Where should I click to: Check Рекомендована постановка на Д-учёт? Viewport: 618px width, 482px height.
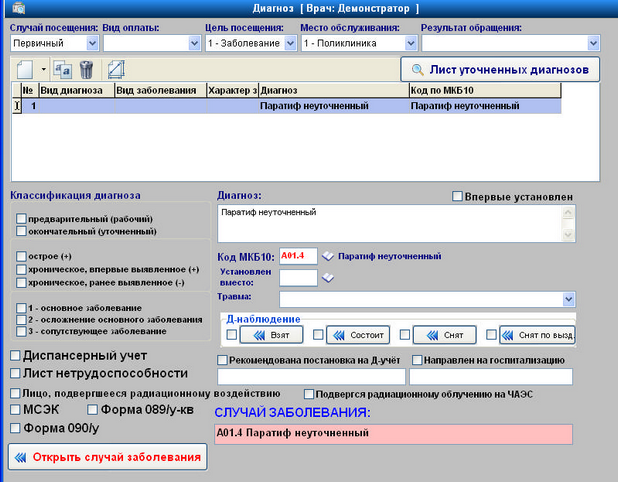coord(222,360)
